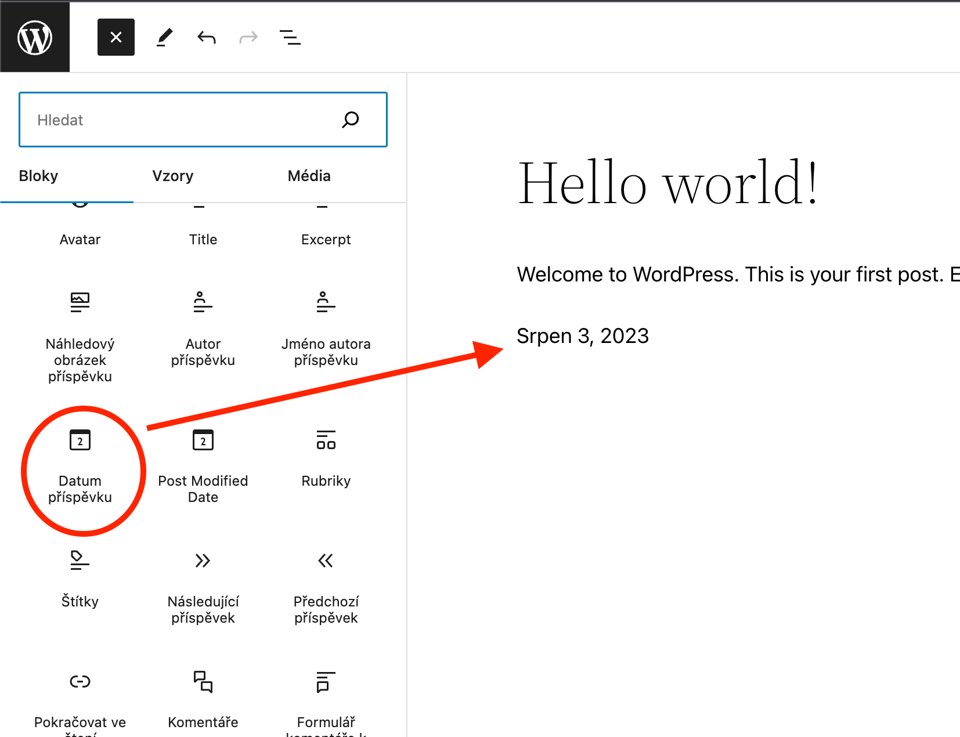Insert the Datum příspěvku block

click(80, 466)
